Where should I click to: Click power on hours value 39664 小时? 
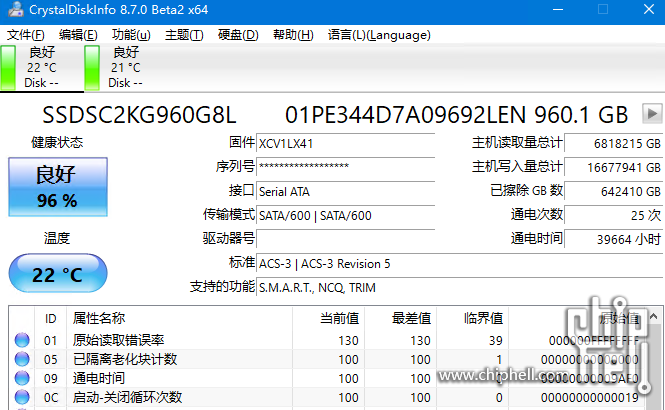614,239
